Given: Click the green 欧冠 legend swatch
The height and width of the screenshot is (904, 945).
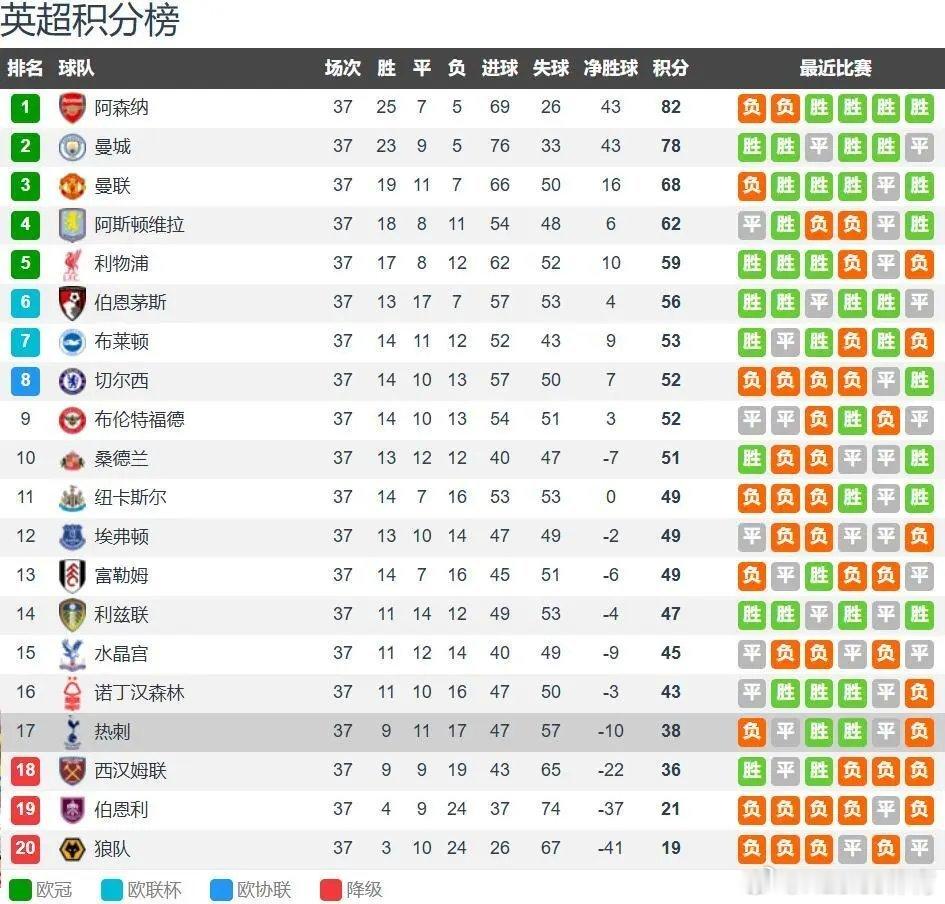Looking at the screenshot, I should [x=20, y=890].
